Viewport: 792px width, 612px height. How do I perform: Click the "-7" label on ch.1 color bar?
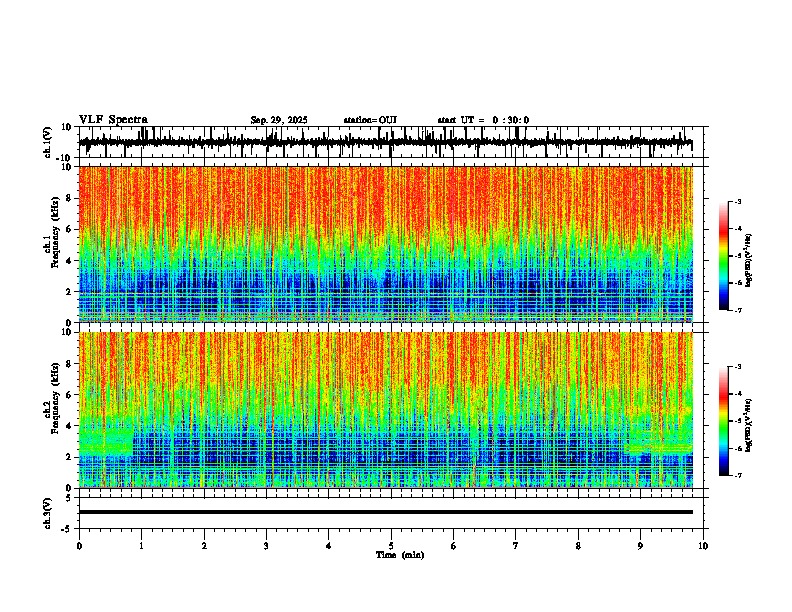tap(738, 310)
